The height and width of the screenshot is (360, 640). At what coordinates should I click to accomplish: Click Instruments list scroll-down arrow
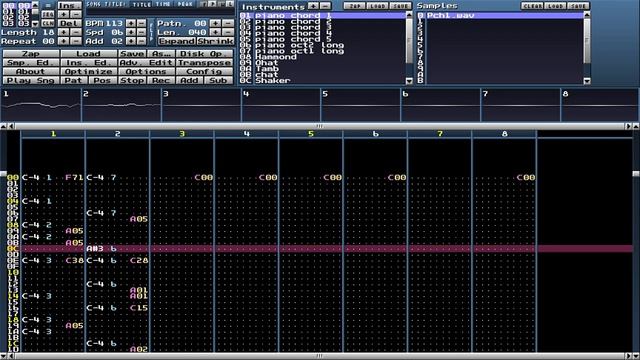pyautogui.click(x=409, y=81)
